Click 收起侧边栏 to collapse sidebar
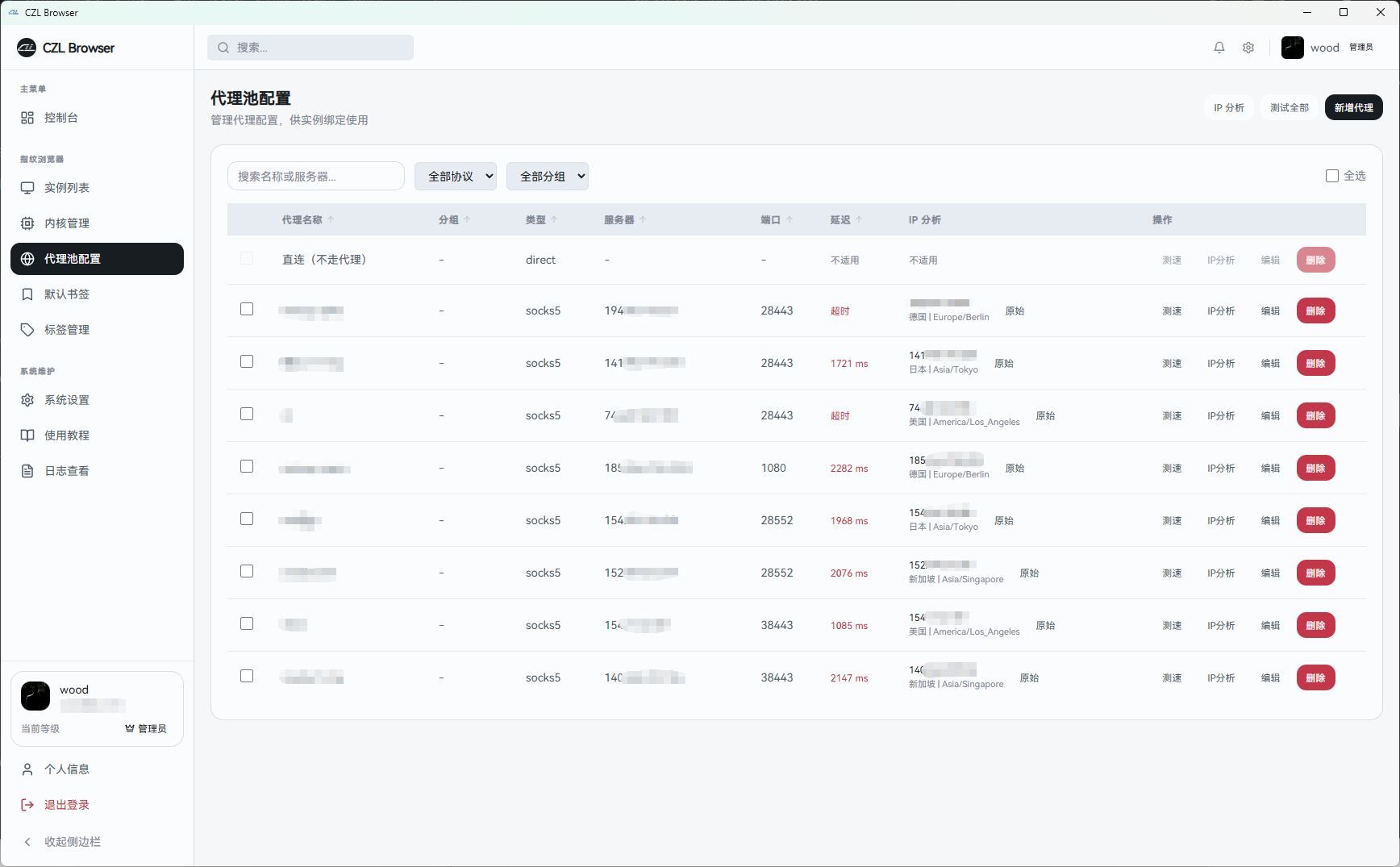 [x=97, y=842]
